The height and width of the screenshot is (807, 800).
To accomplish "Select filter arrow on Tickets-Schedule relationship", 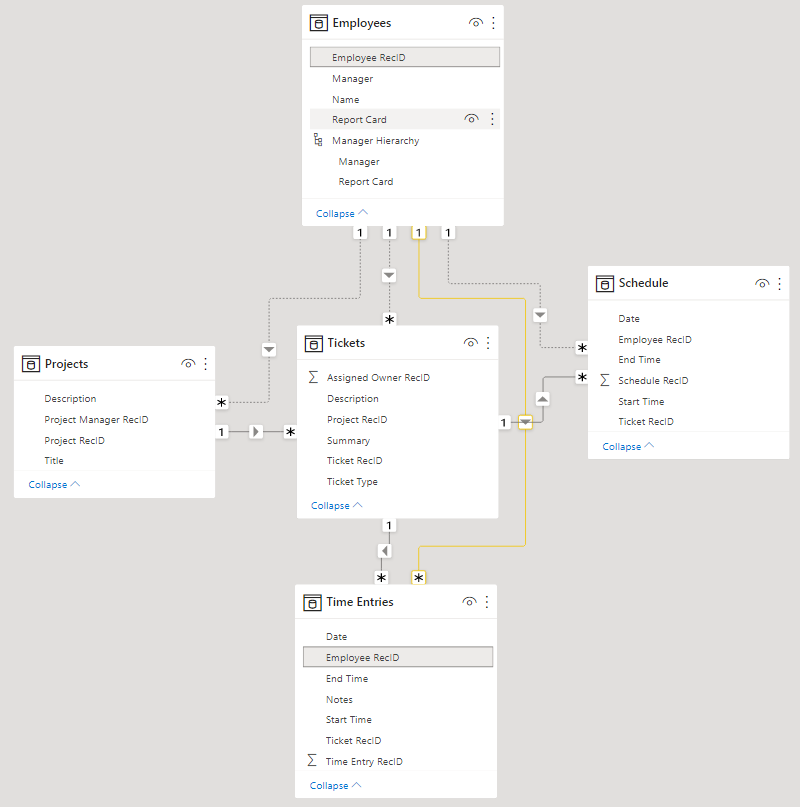I will click(x=543, y=399).
